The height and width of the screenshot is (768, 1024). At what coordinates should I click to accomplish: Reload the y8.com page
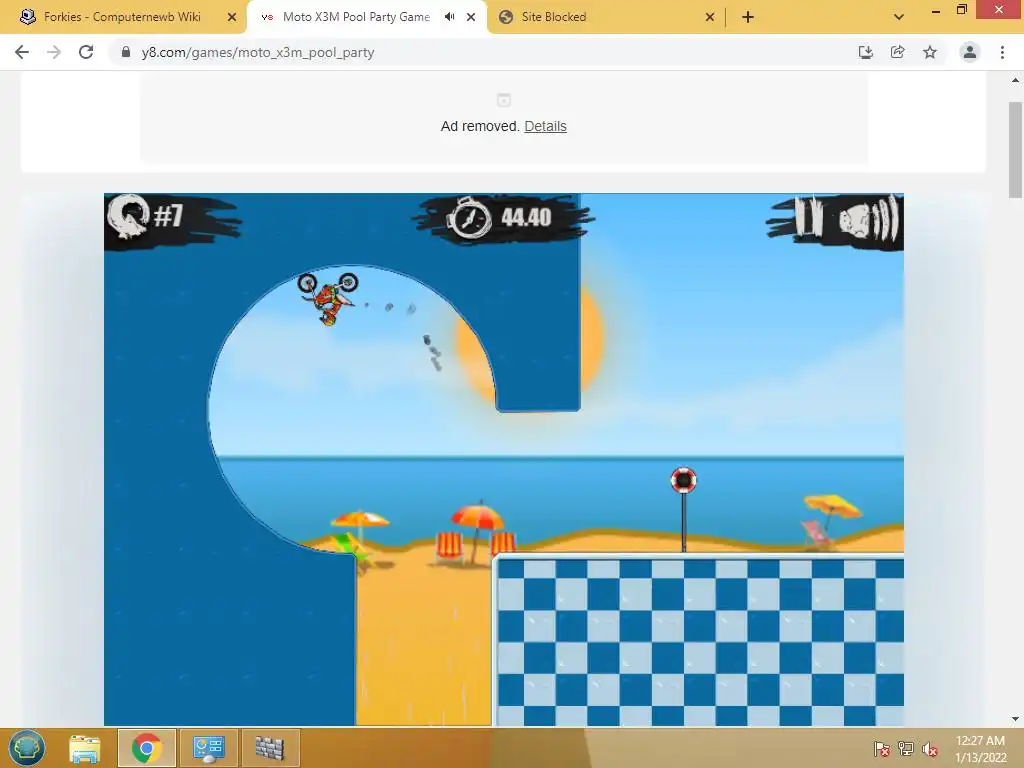(x=86, y=52)
